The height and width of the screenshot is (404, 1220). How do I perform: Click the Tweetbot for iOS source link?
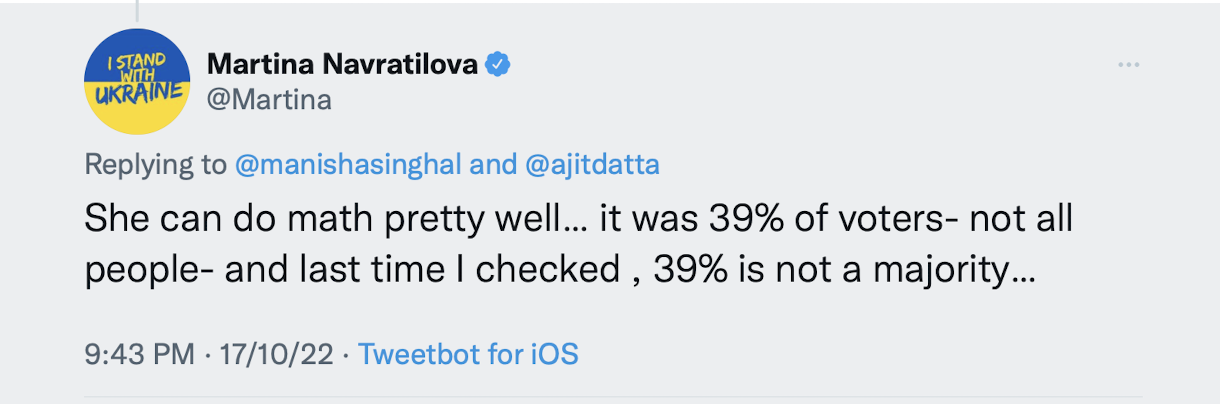coord(468,353)
